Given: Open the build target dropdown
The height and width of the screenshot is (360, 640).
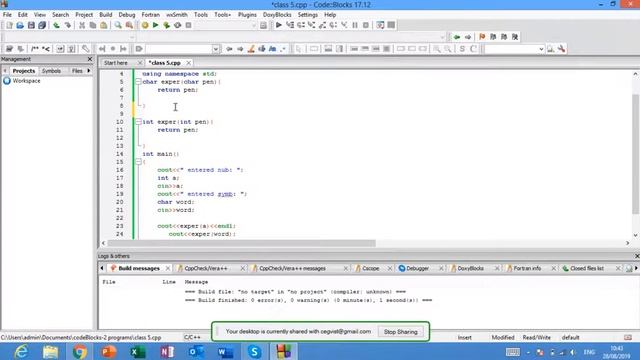Looking at the screenshot, I should pyautogui.click(x=253, y=25).
